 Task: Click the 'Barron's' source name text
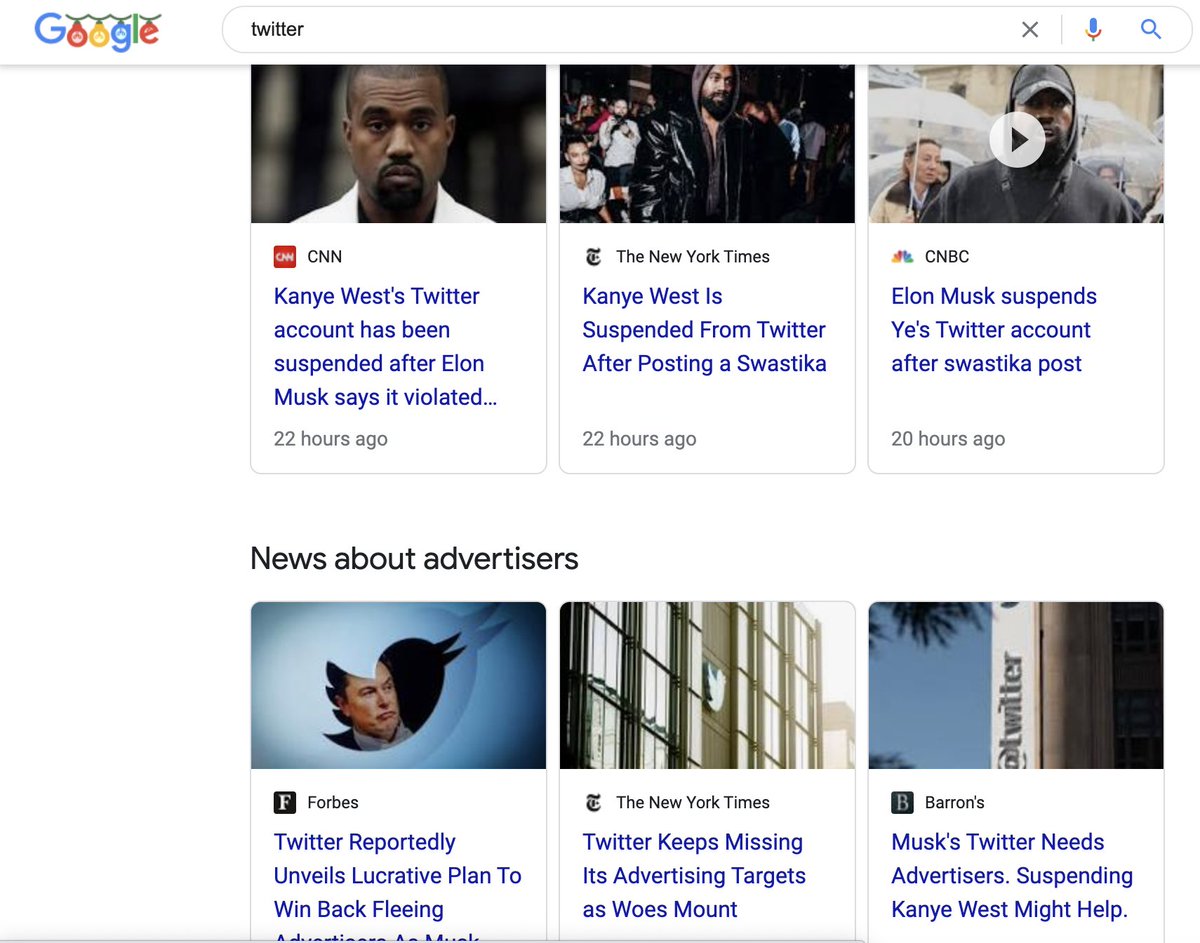(x=955, y=803)
